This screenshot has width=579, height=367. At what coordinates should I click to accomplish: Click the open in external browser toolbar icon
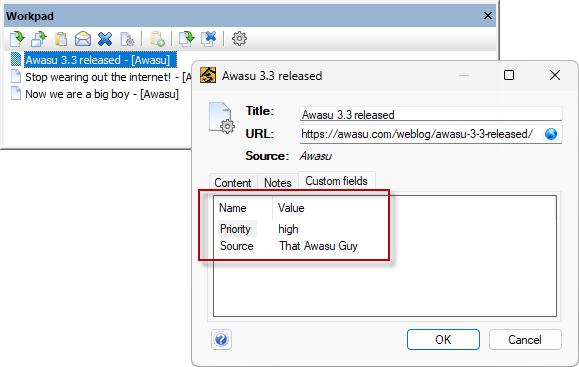click(x=39, y=38)
